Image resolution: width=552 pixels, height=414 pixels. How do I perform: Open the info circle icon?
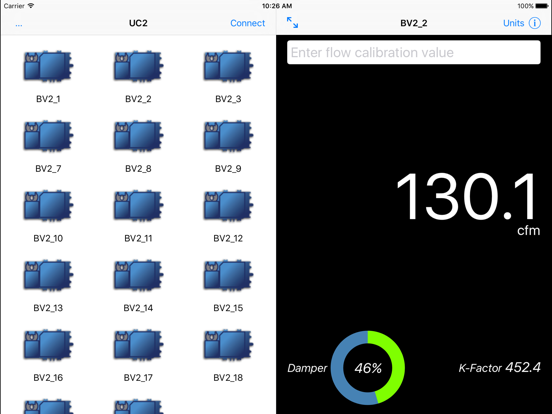535,23
